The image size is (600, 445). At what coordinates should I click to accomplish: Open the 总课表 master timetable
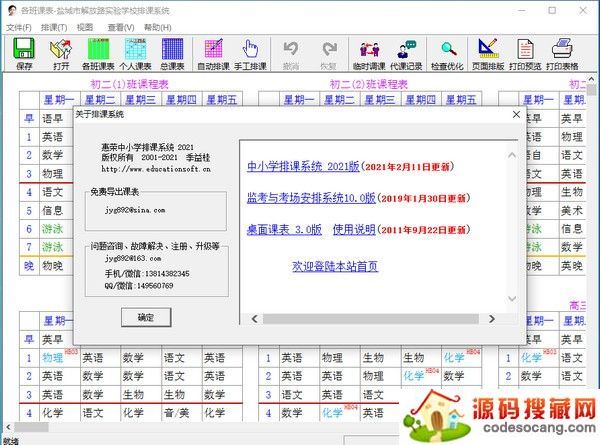173,54
